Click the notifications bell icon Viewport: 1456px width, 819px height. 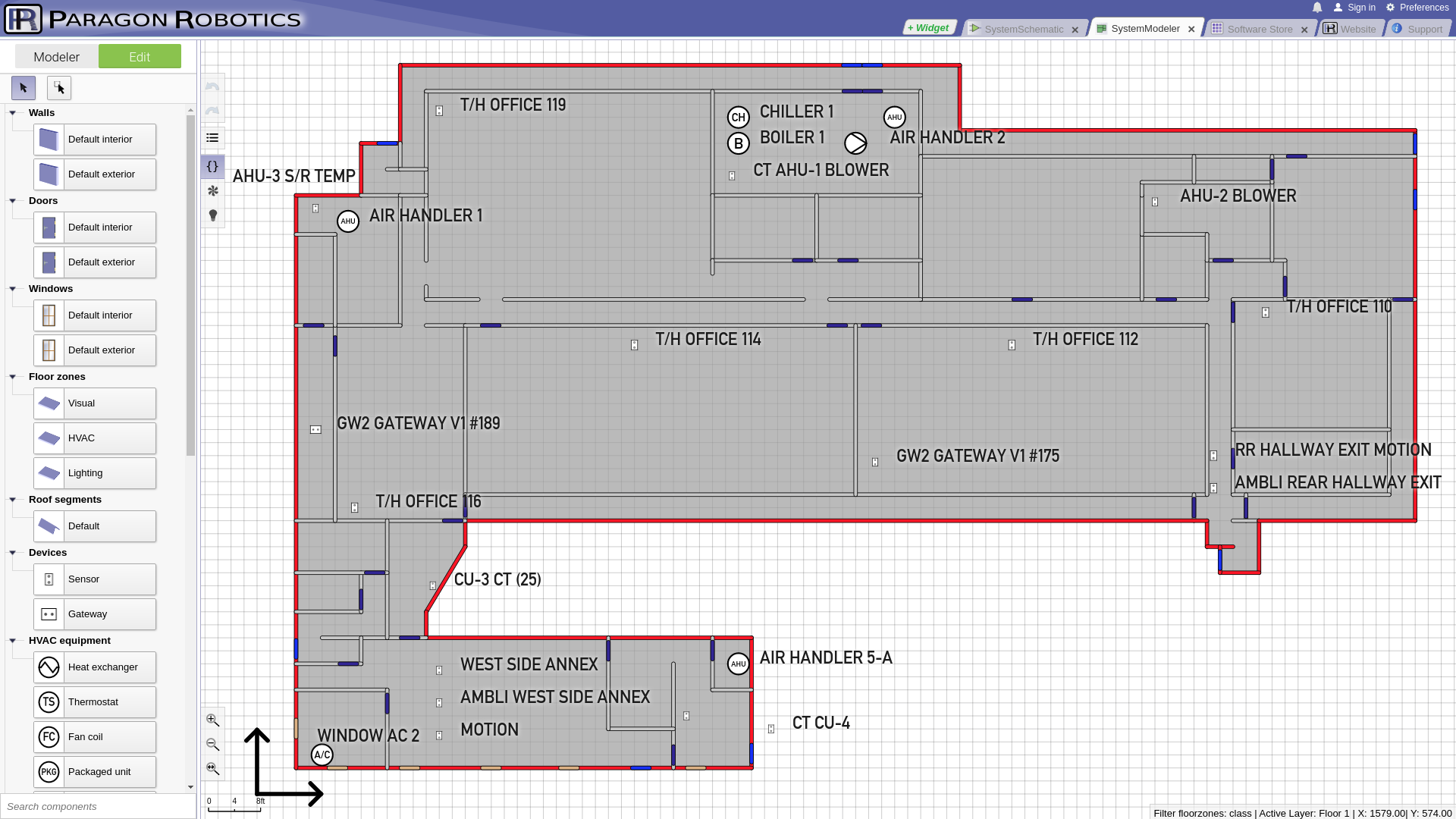(x=1317, y=8)
